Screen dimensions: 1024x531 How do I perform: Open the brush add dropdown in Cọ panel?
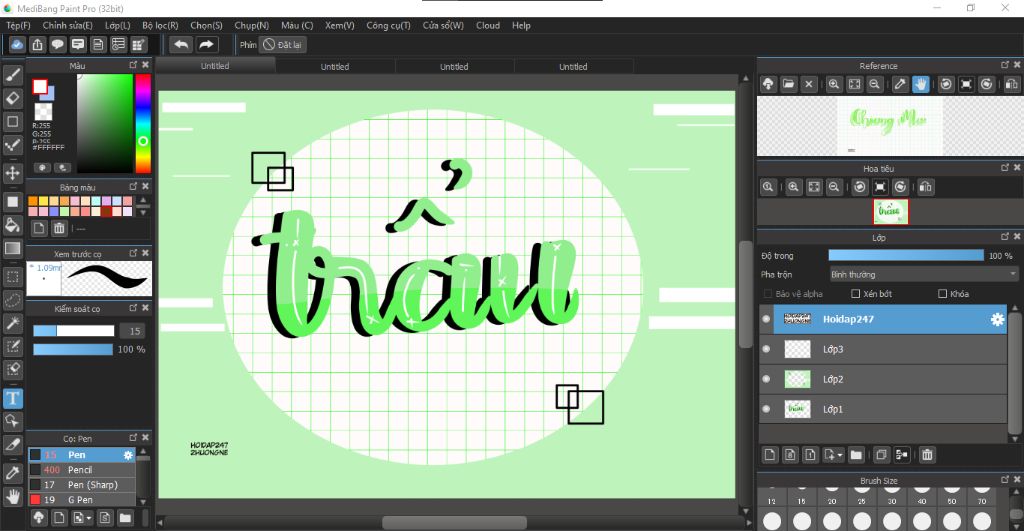coord(89,518)
